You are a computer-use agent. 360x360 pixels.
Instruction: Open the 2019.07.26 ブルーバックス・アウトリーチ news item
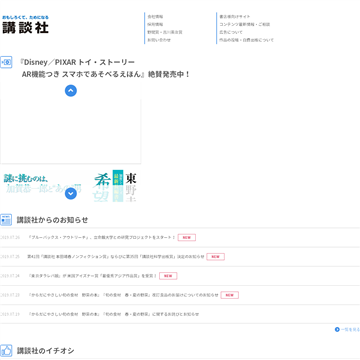click(x=102, y=237)
